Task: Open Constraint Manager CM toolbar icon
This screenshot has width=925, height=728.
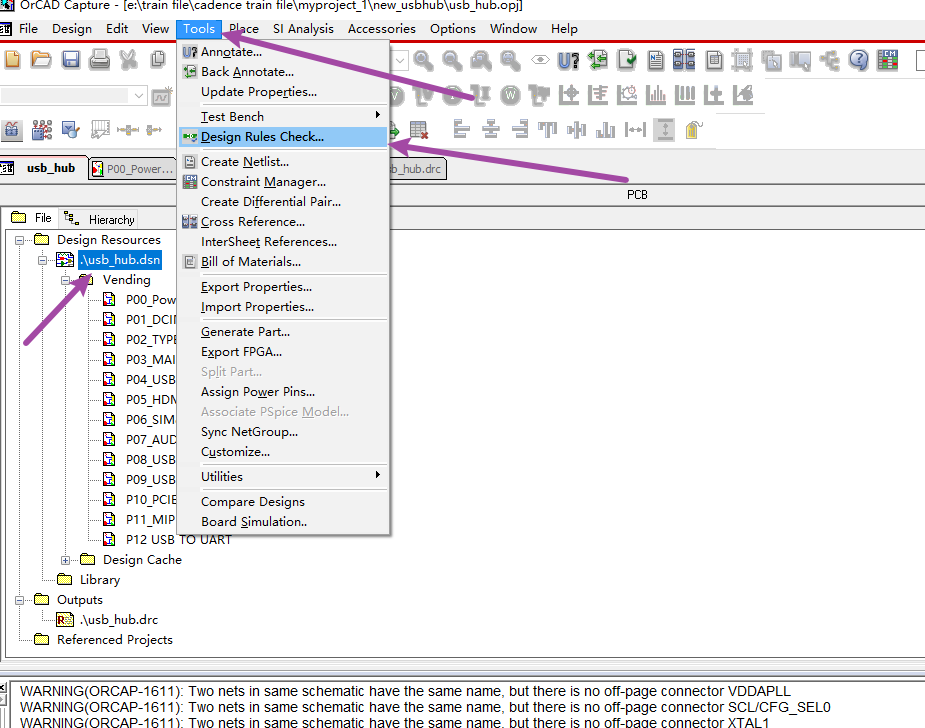Action: 887,60
